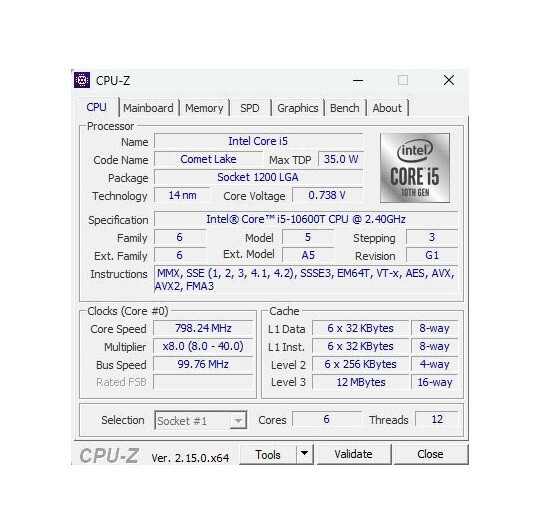Click the disabled maximize box icon

pos(403,80)
